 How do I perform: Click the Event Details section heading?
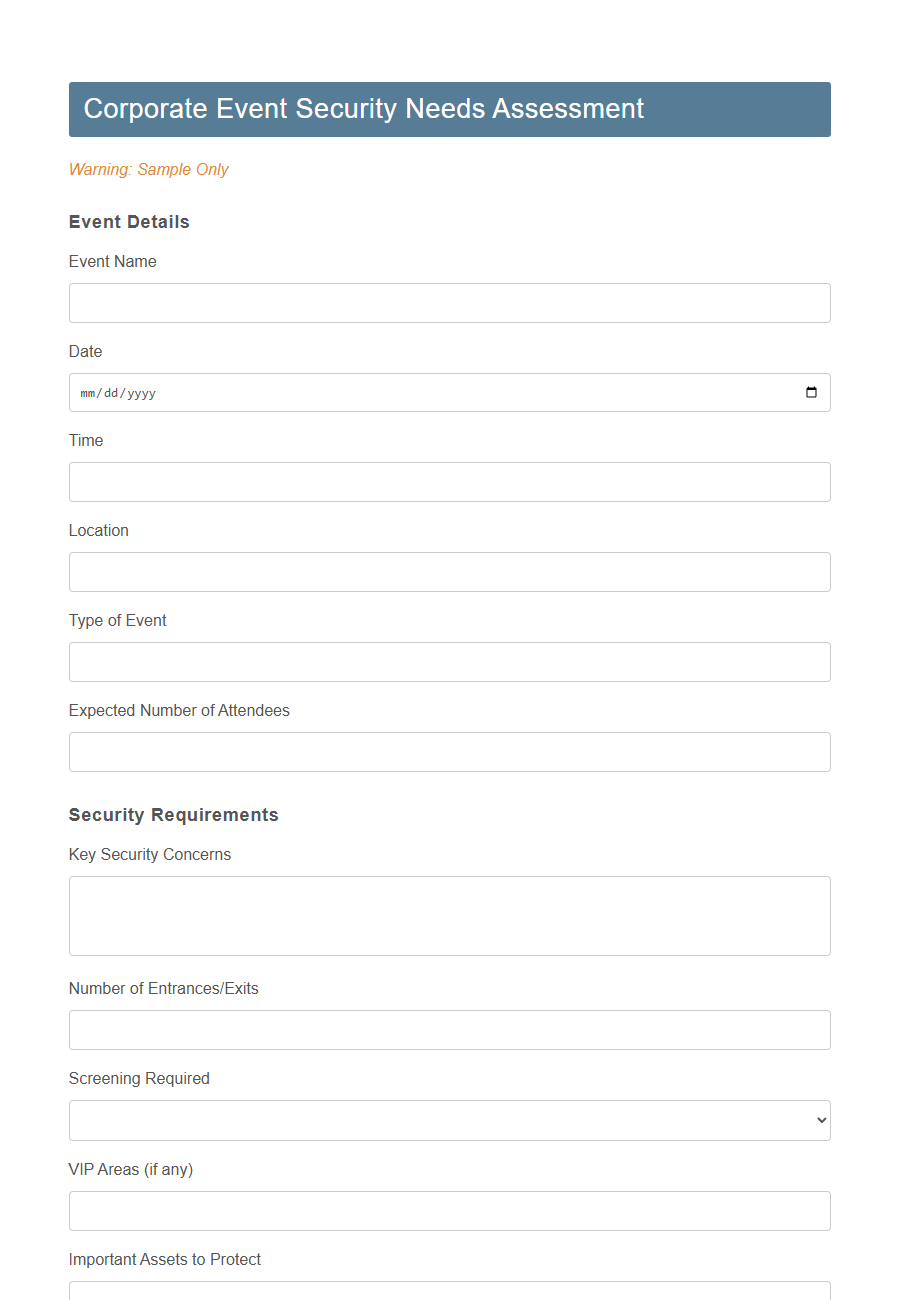pyautogui.click(x=128, y=222)
